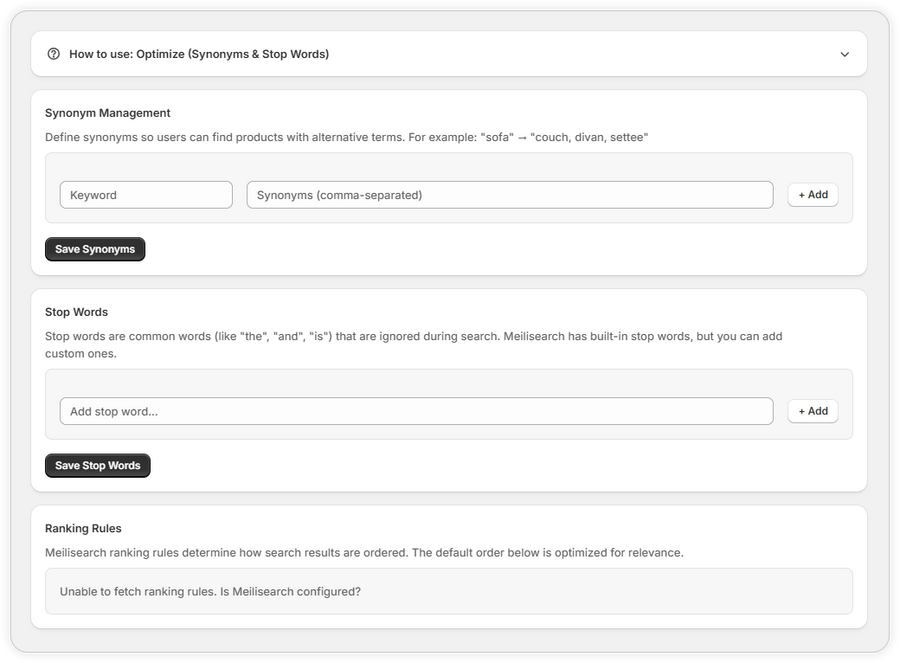Click the Save Stop Words button
Viewport: 900px width, 663px height.
98,466
